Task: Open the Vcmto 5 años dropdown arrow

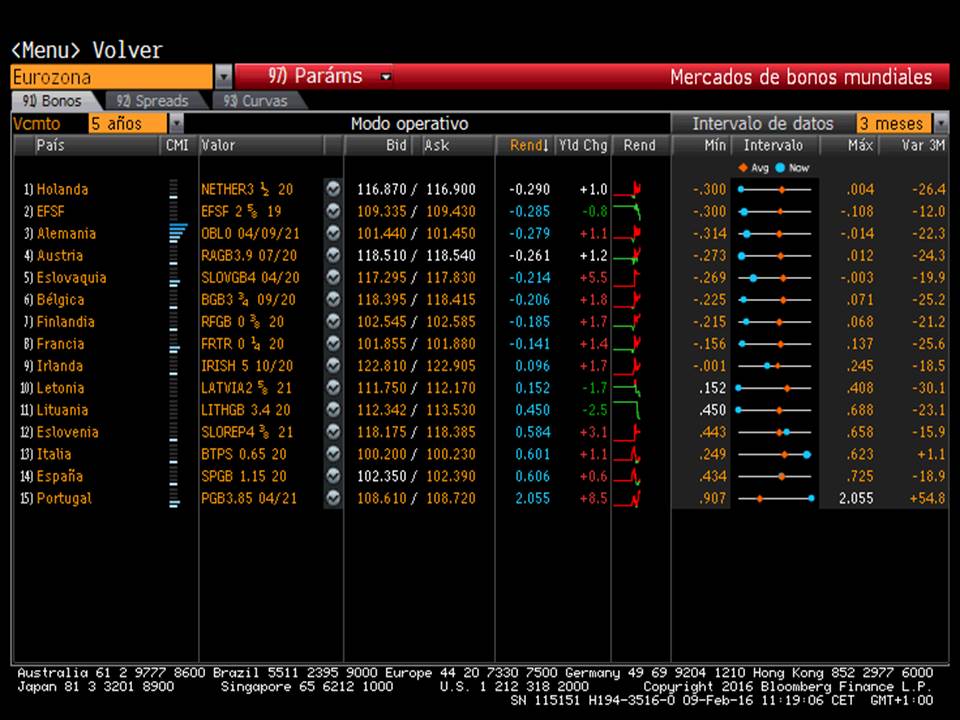Action: 176,124
